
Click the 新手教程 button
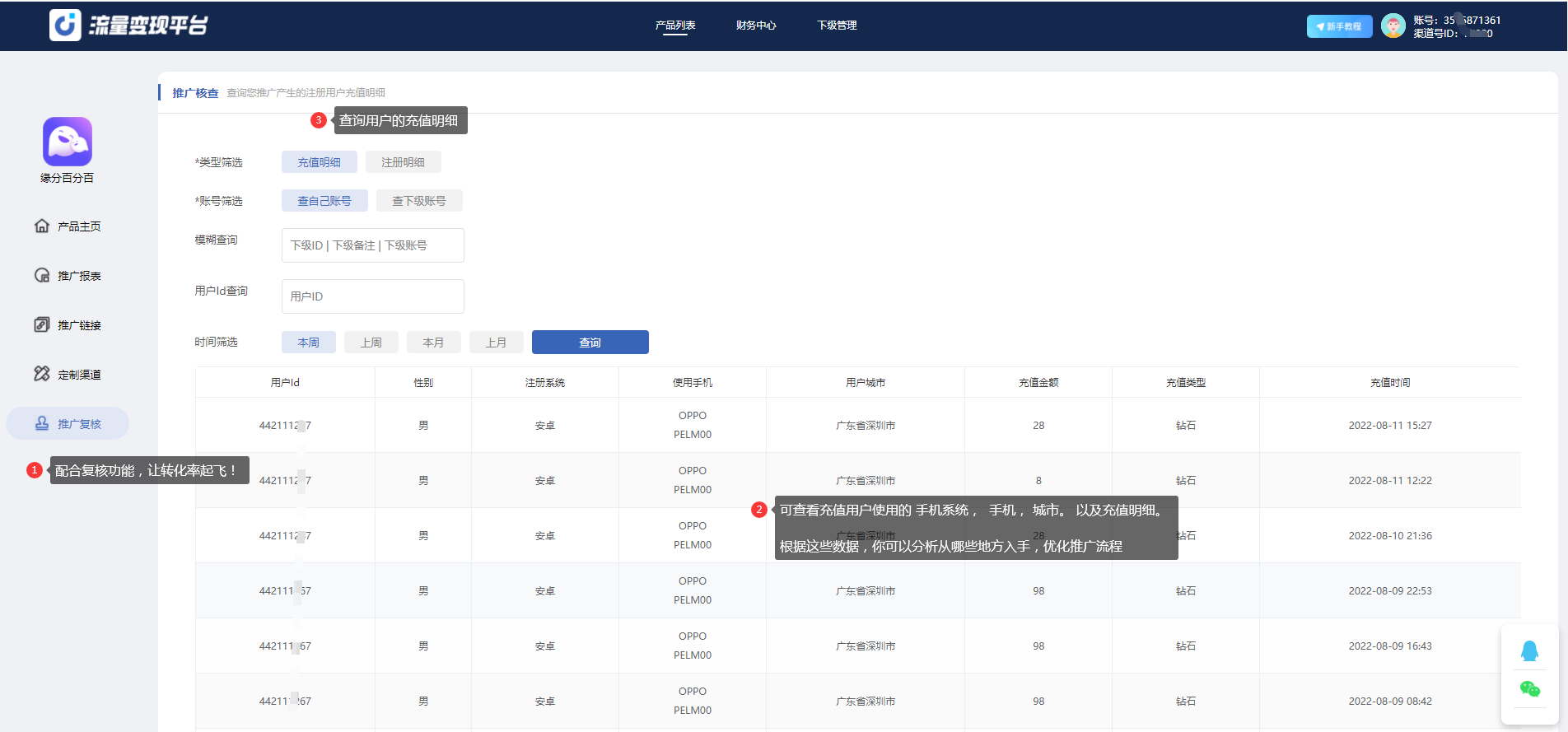(1339, 26)
